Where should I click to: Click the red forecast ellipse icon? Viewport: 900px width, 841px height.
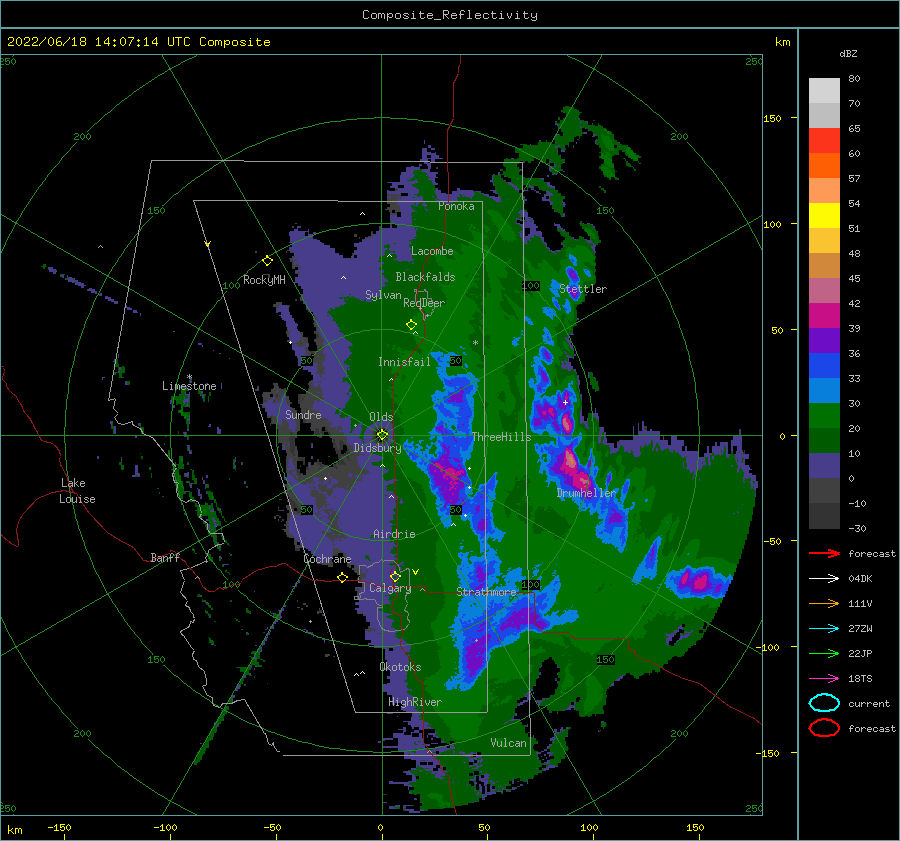pos(824,728)
